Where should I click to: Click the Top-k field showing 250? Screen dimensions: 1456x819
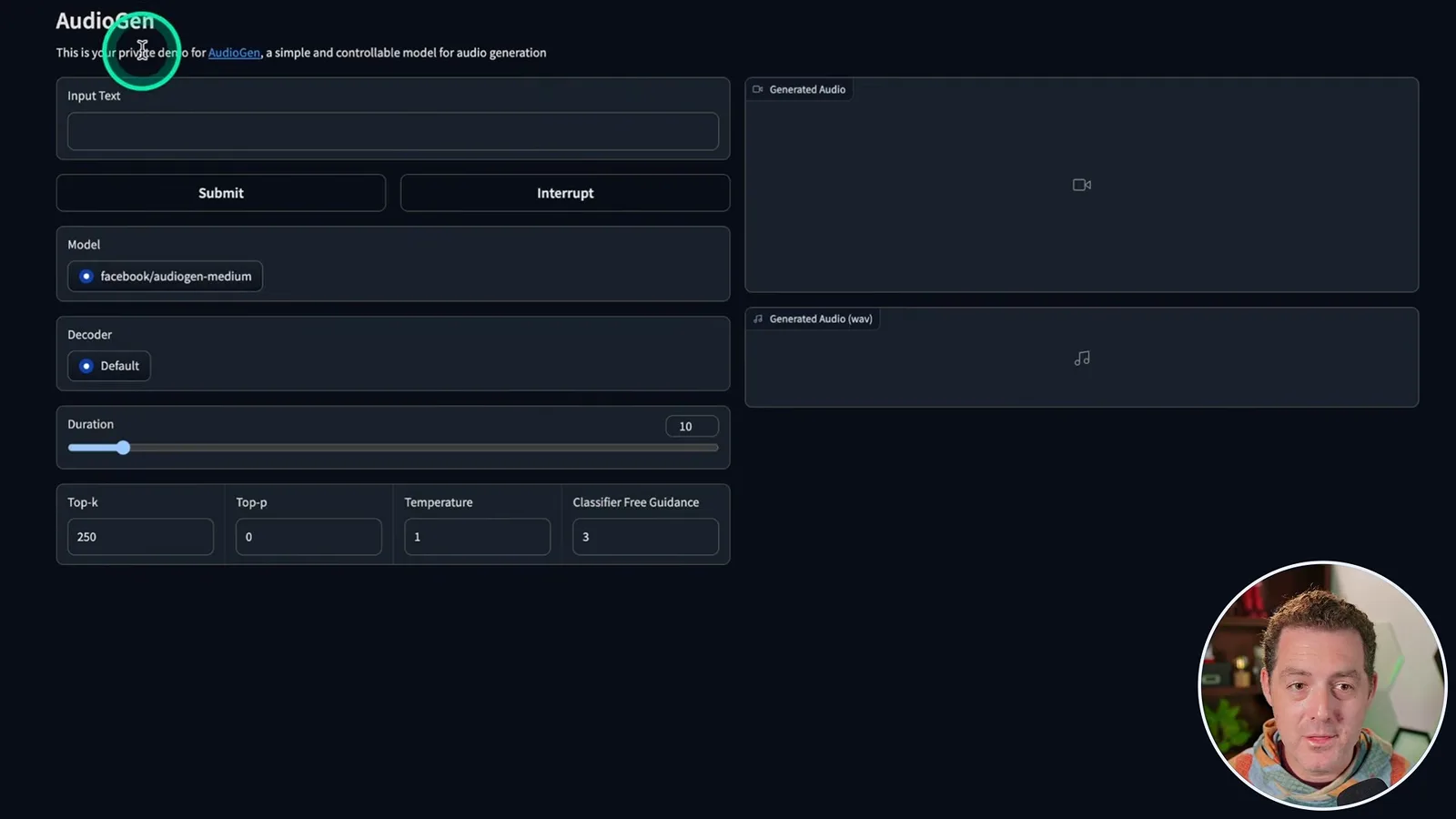click(x=140, y=537)
